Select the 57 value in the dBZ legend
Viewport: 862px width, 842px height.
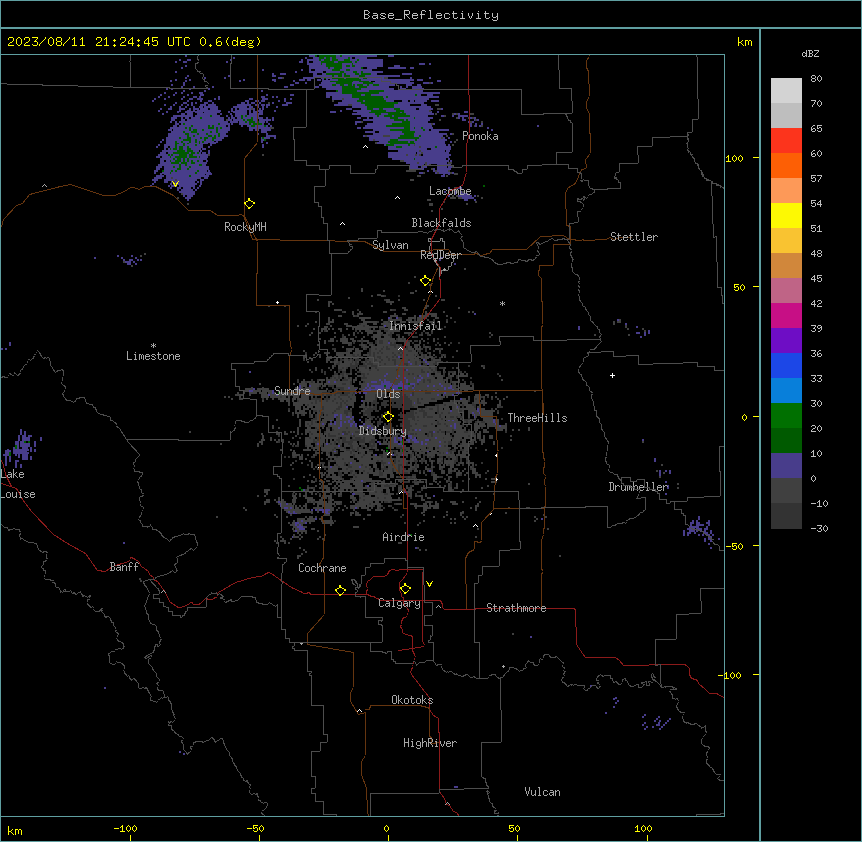click(x=816, y=178)
